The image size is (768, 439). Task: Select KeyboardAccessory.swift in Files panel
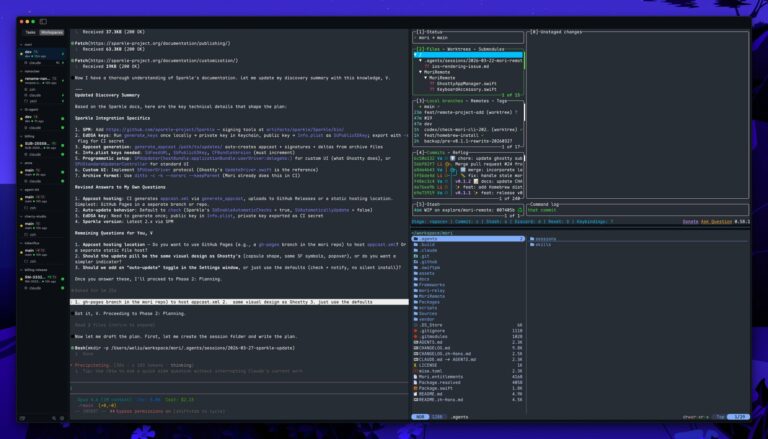469,90
